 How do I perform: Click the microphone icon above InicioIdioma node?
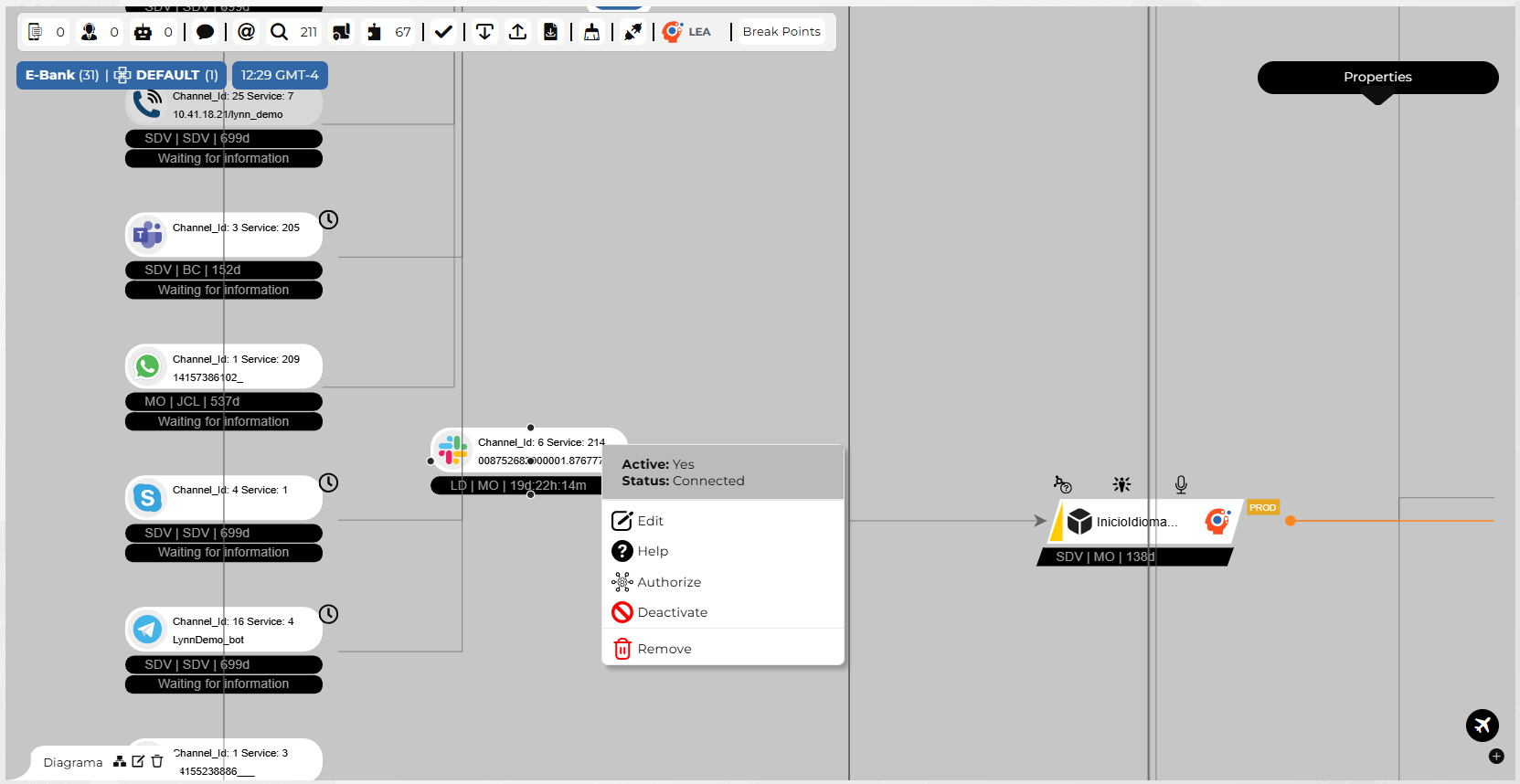pyautogui.click(x=1181, y=484)
